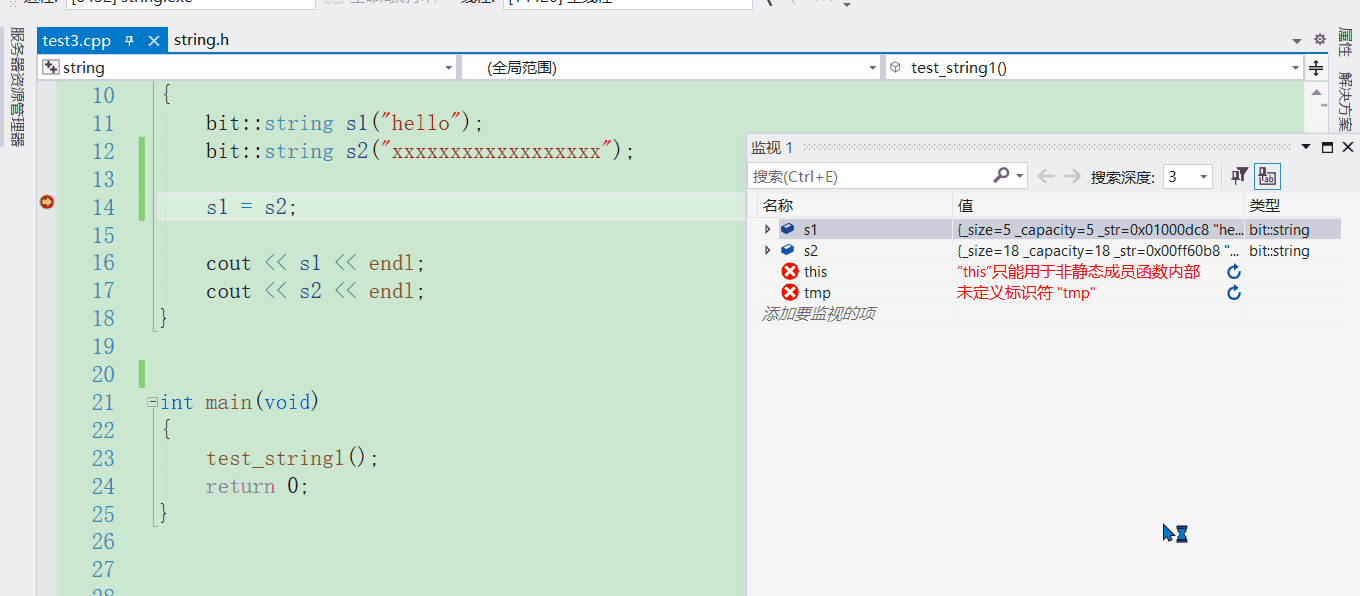Click line number 16 in the gutter

(103, 263)
